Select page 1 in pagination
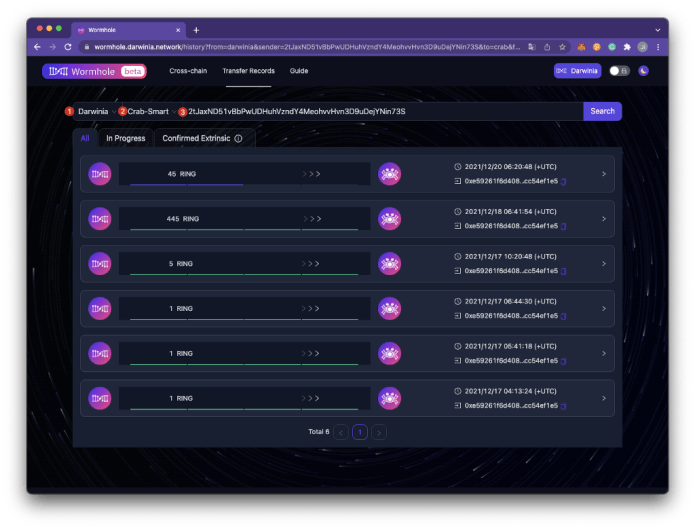The height and width of the screenshot is (529, 695). [359, 432]
